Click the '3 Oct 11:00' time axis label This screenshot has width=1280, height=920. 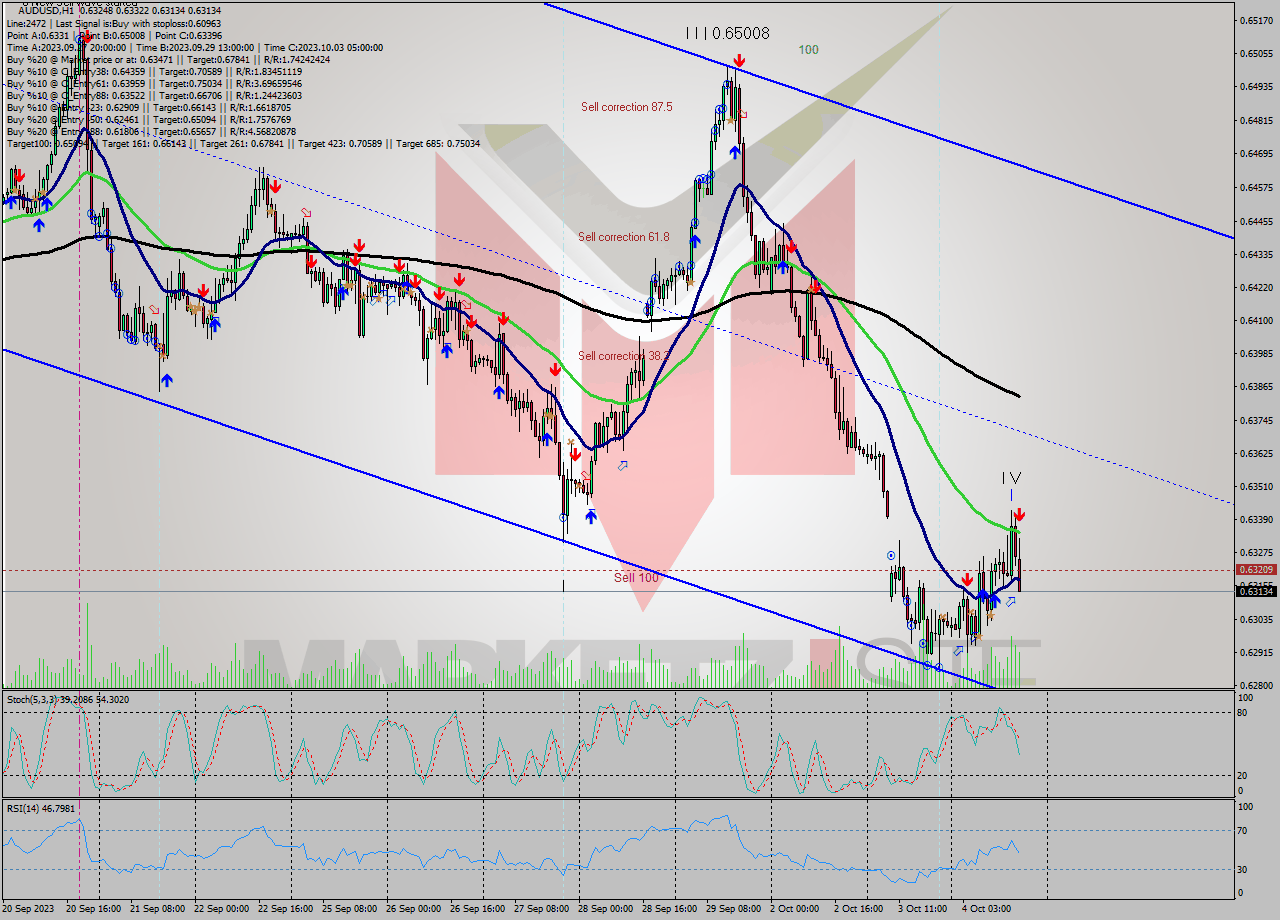click(x=923, y=908)
